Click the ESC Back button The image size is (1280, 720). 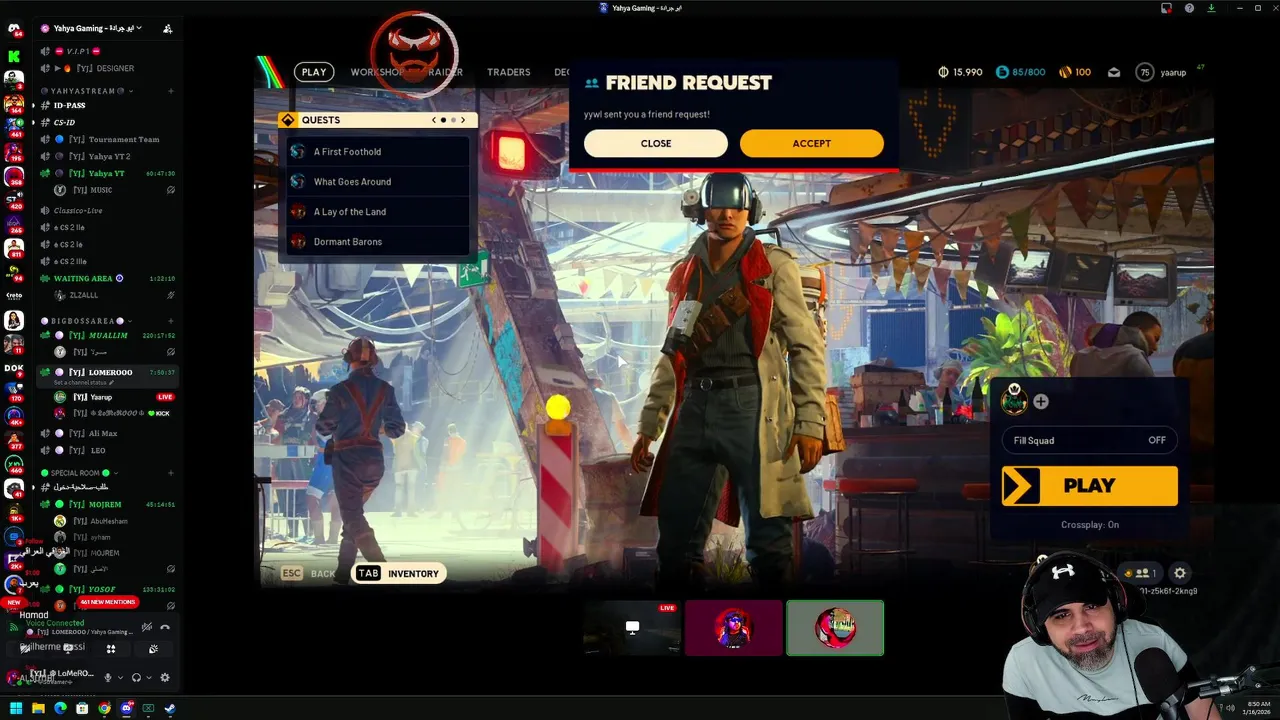pyautogui.click(x=308, y=574)
